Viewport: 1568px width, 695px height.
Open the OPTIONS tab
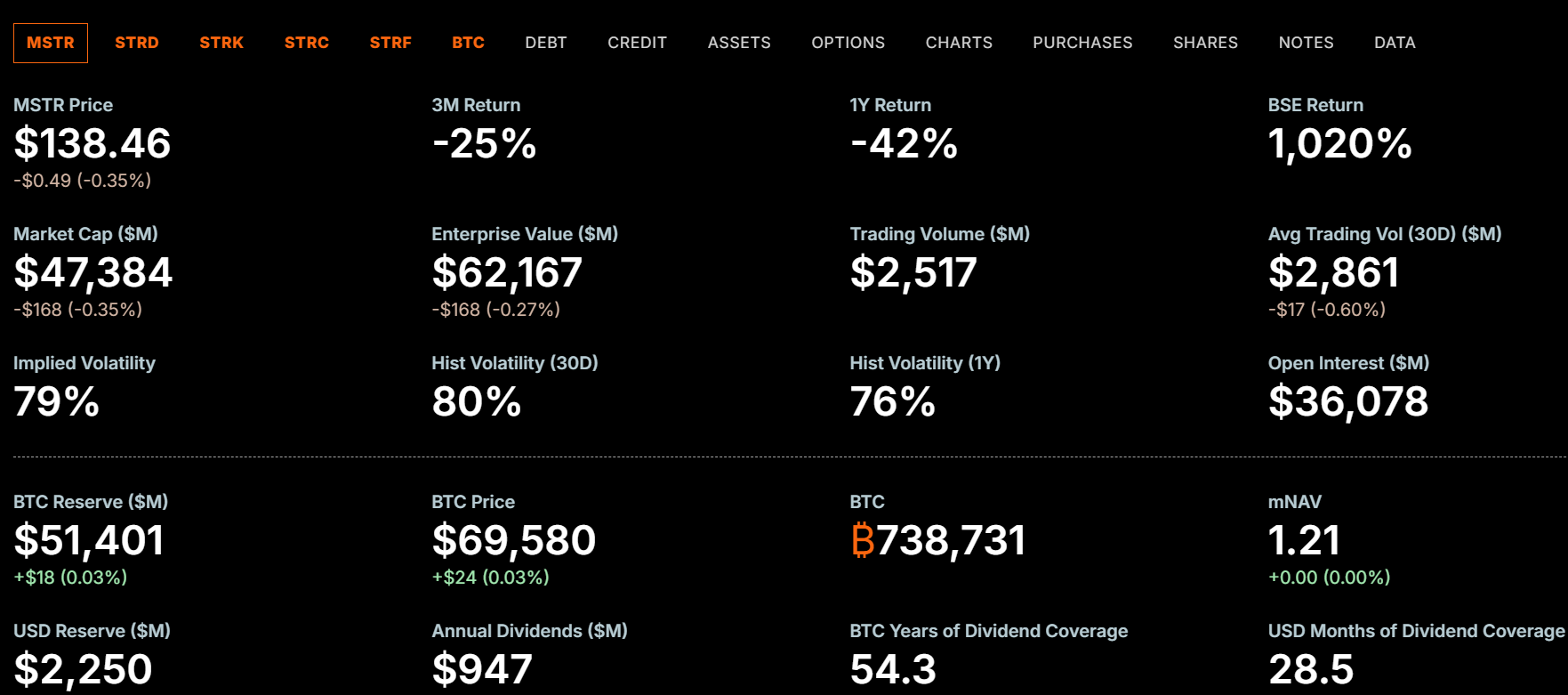[x=848, y=43]
